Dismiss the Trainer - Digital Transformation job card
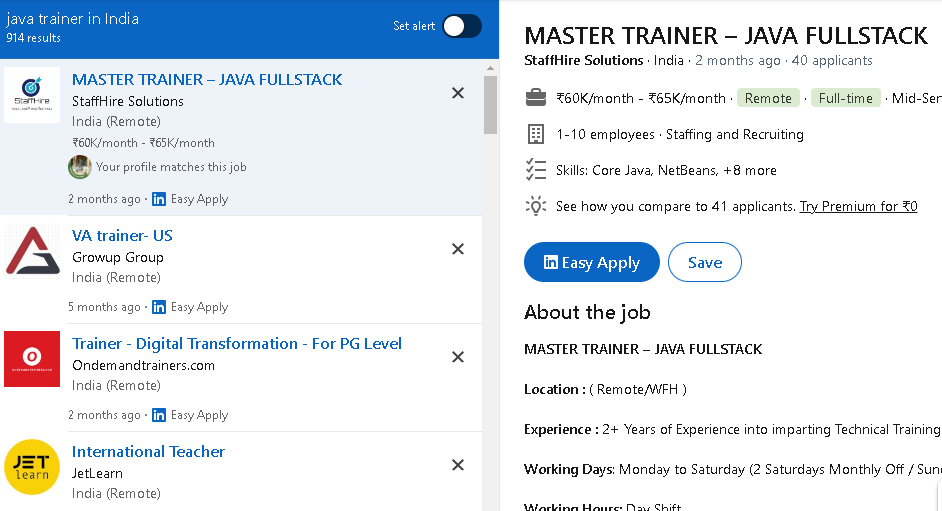Viewport: 942px width, 511px height. click(458, 357)
